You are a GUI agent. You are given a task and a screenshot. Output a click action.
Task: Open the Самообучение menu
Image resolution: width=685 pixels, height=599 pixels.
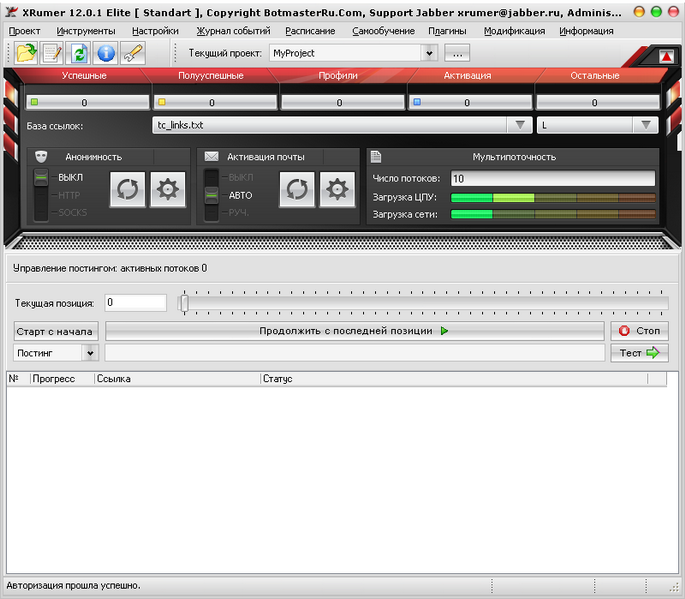pyautogui.click(x=384, y=31)
